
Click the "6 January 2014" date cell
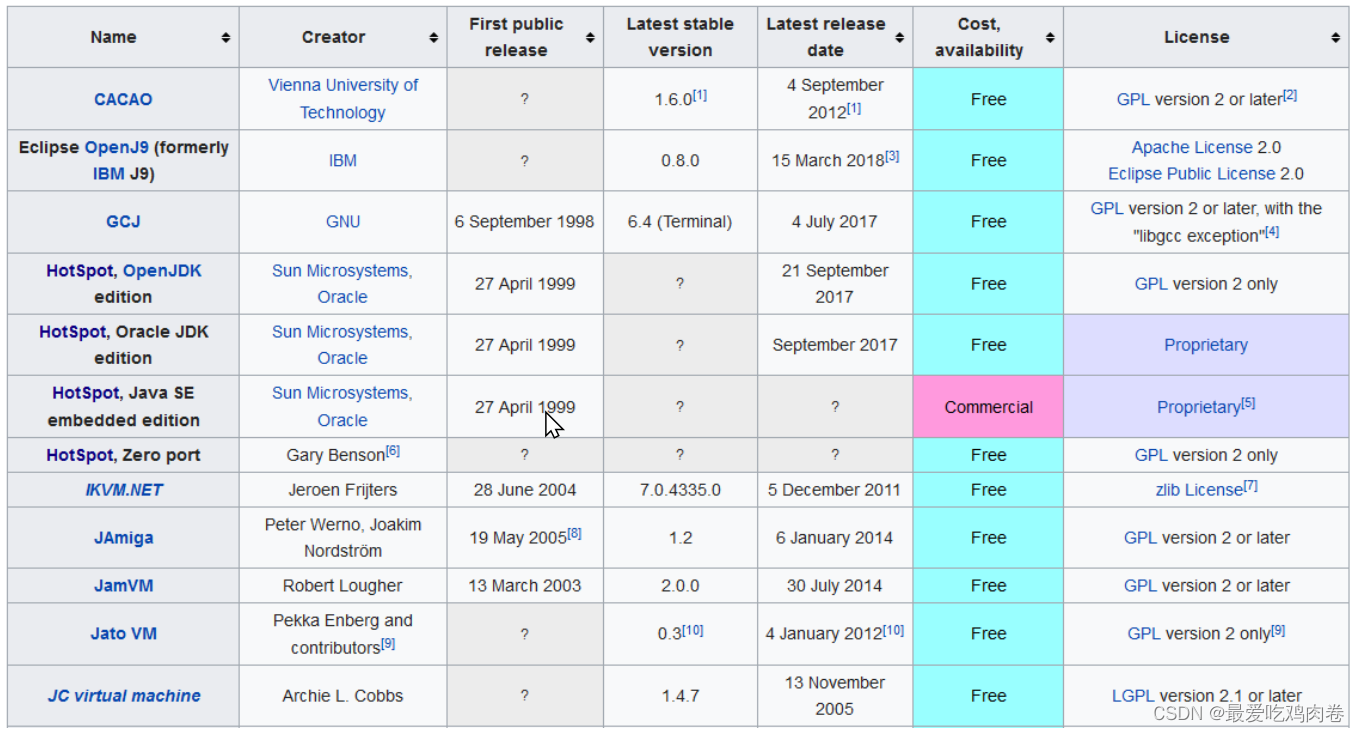(x=835, y=538)
